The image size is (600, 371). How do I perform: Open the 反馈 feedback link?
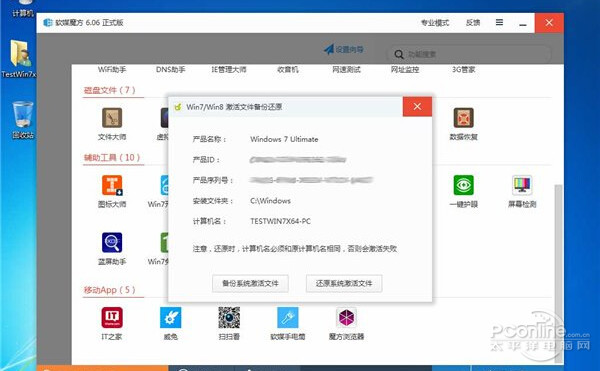pos(473,23)
